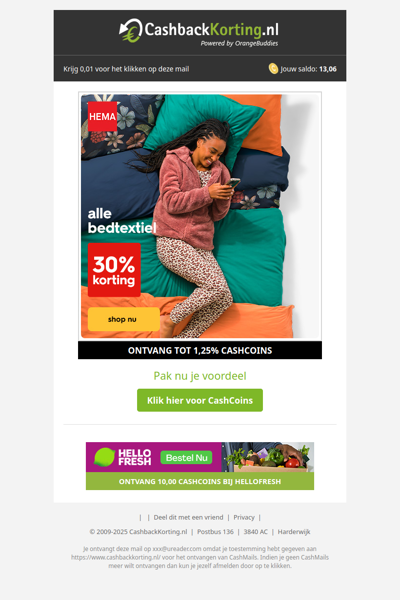The height and width of the screenshot is (600, 400).
Task: Click the 'Jouw saldo: 13,06' balance
Action: tap(309, 69)
